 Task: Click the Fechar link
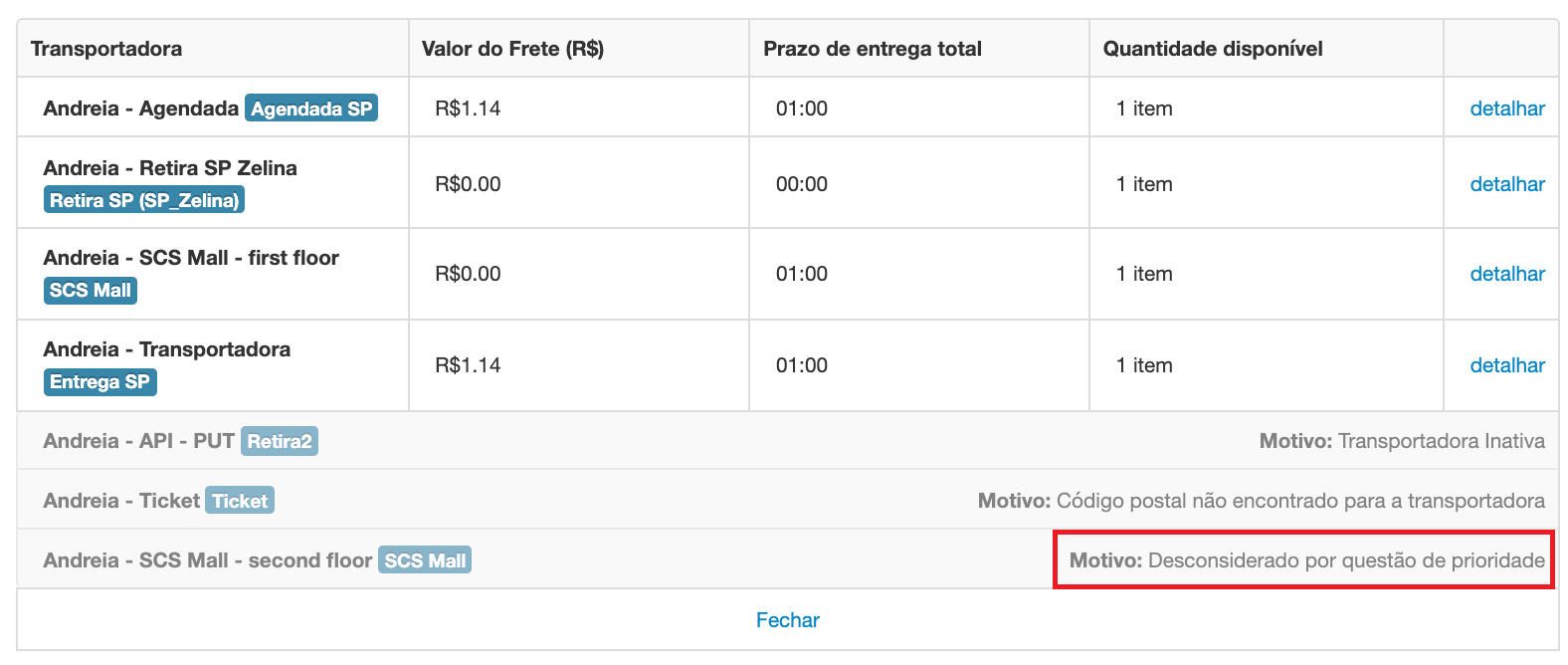pos(787,620)
